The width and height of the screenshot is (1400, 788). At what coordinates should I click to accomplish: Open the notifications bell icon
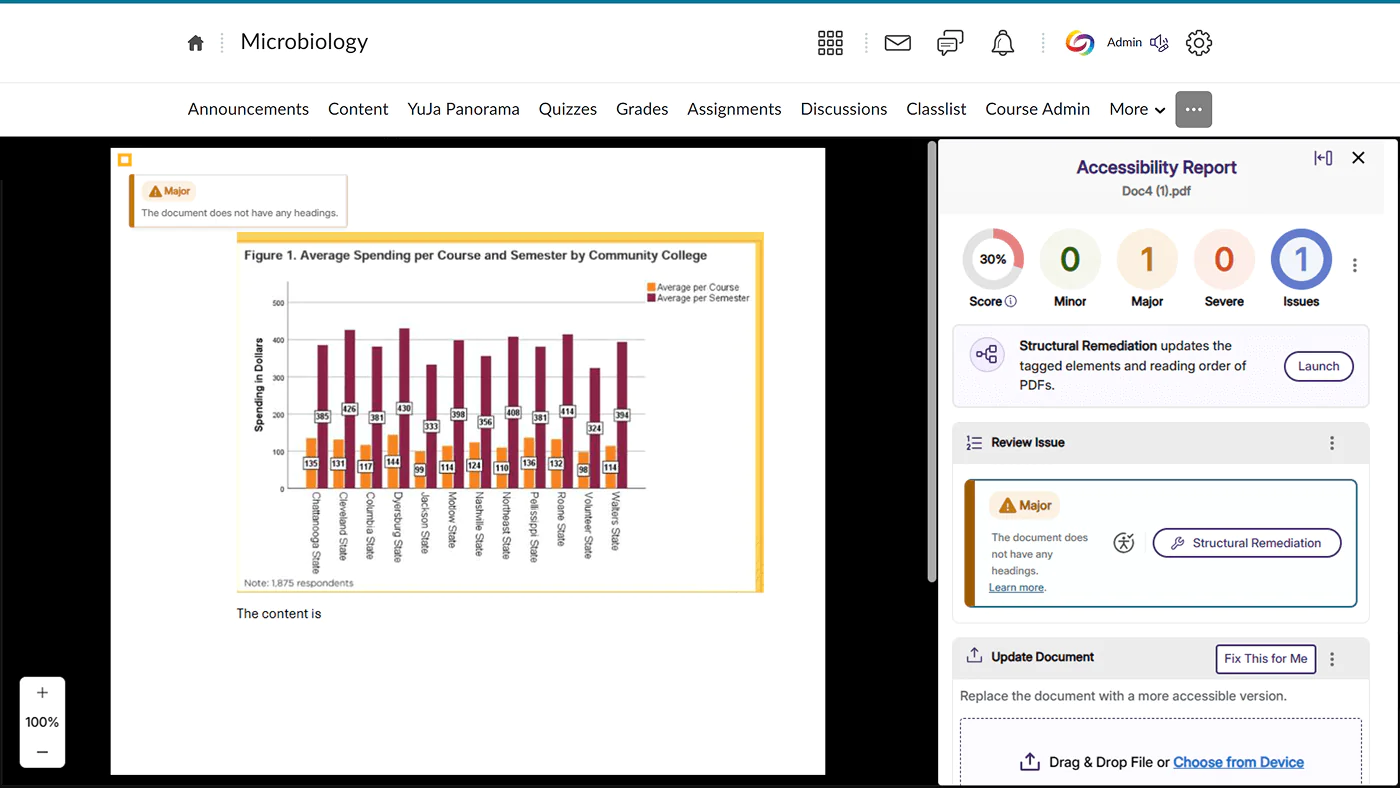1002,43
